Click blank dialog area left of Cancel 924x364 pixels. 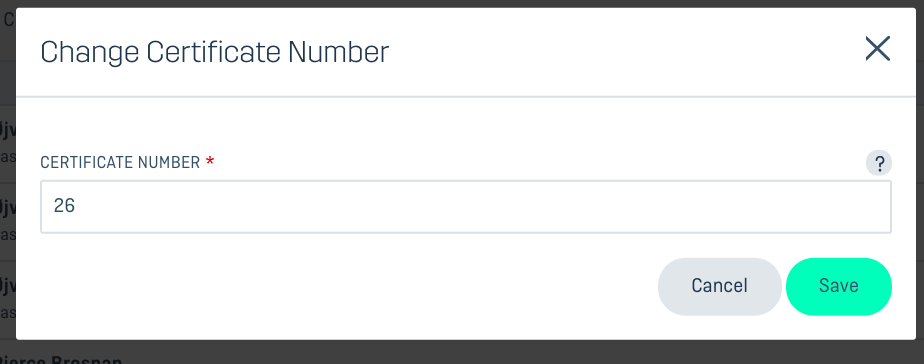[342, 286]
